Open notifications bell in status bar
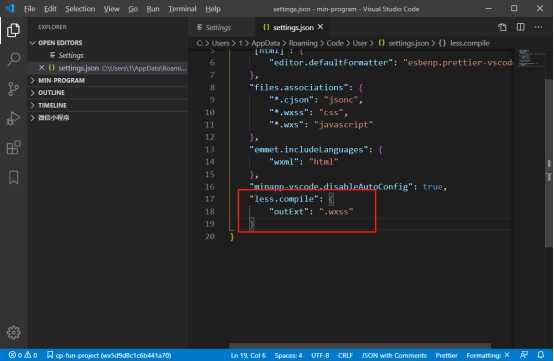 541,355
